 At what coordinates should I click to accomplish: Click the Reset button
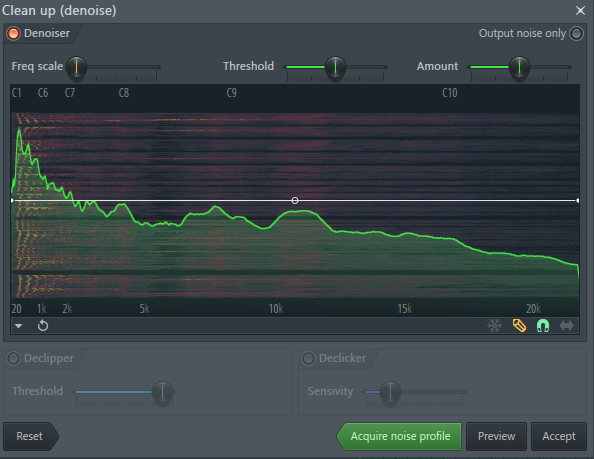coord(30,436)
